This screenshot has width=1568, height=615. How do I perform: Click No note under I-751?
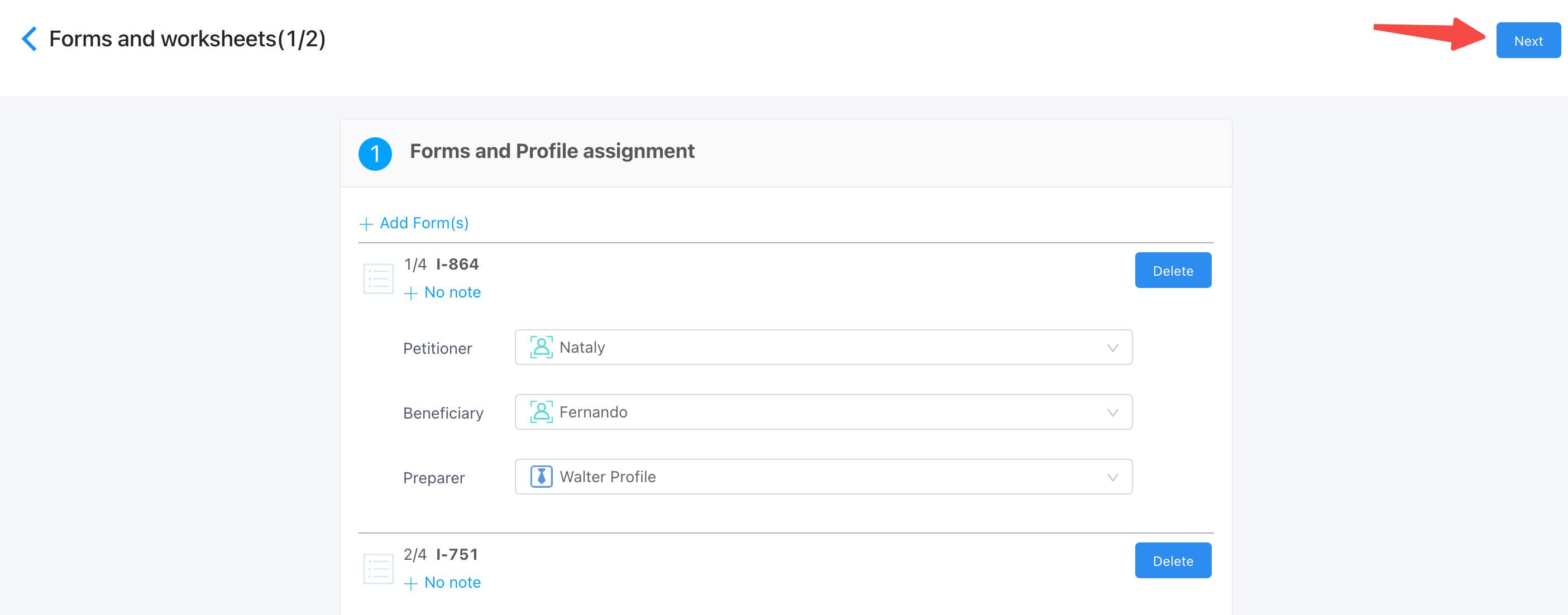[x=452, y=583]
